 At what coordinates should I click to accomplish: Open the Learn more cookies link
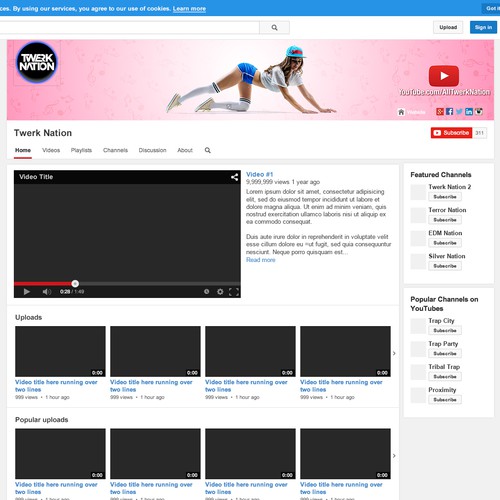(x=189, y=9)
